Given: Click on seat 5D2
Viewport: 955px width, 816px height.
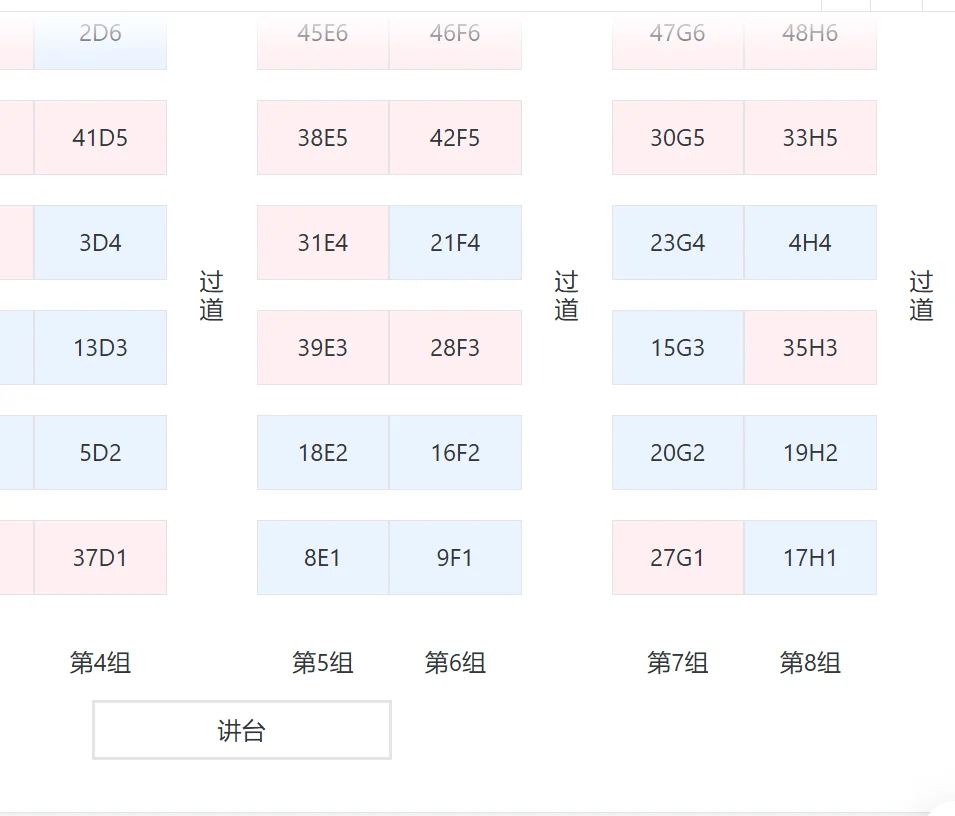Looking at the screenshot, I should pos(100,453).
